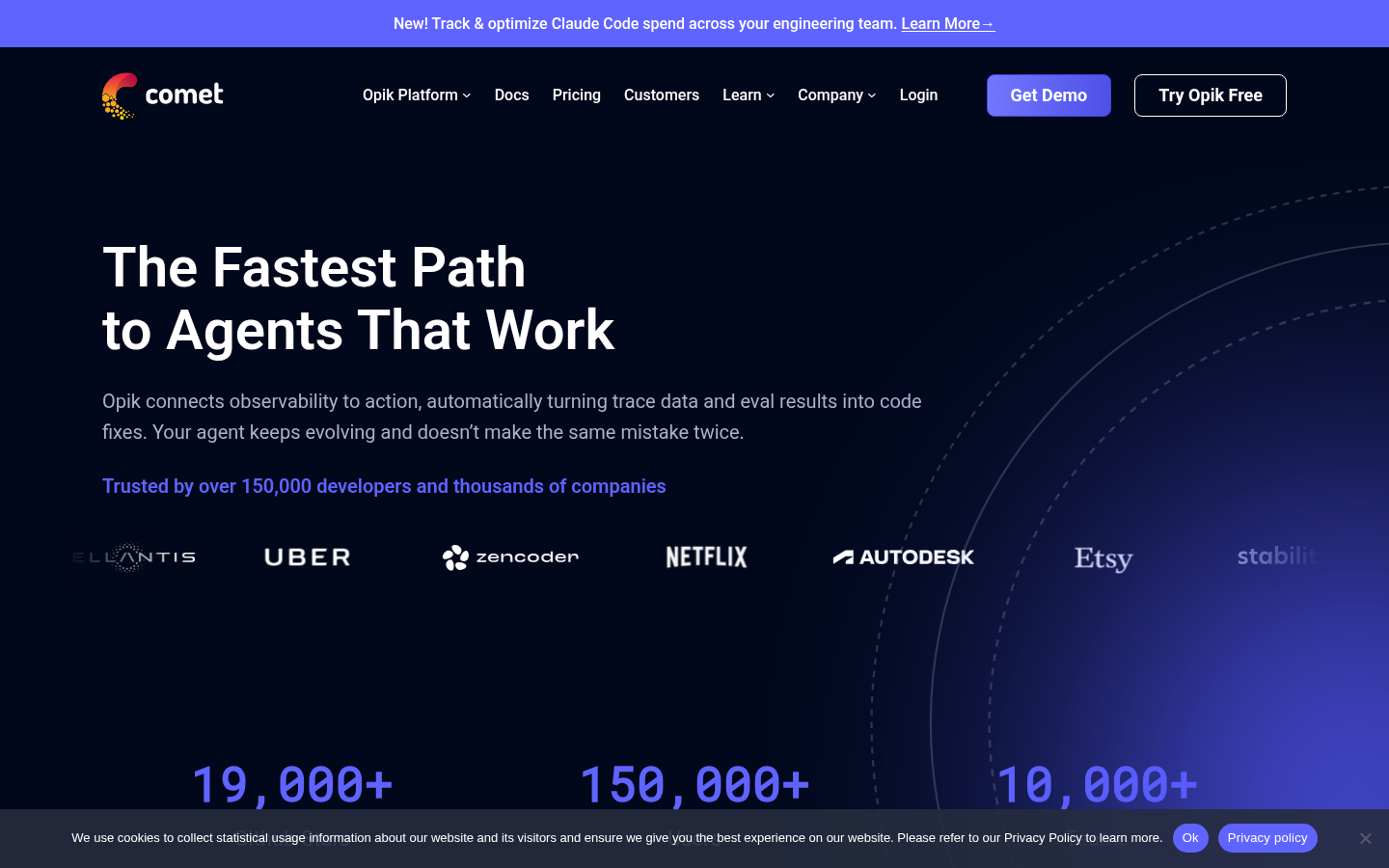Click the Autodesk logo
1389x868 pixels.
(x=904, y=557)
